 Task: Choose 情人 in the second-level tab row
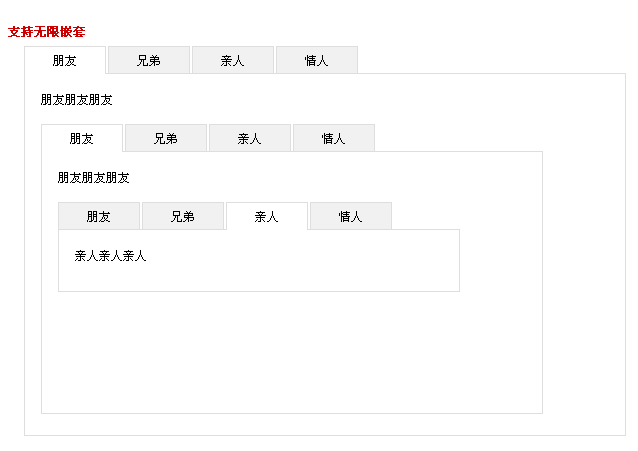pos(334,138)
